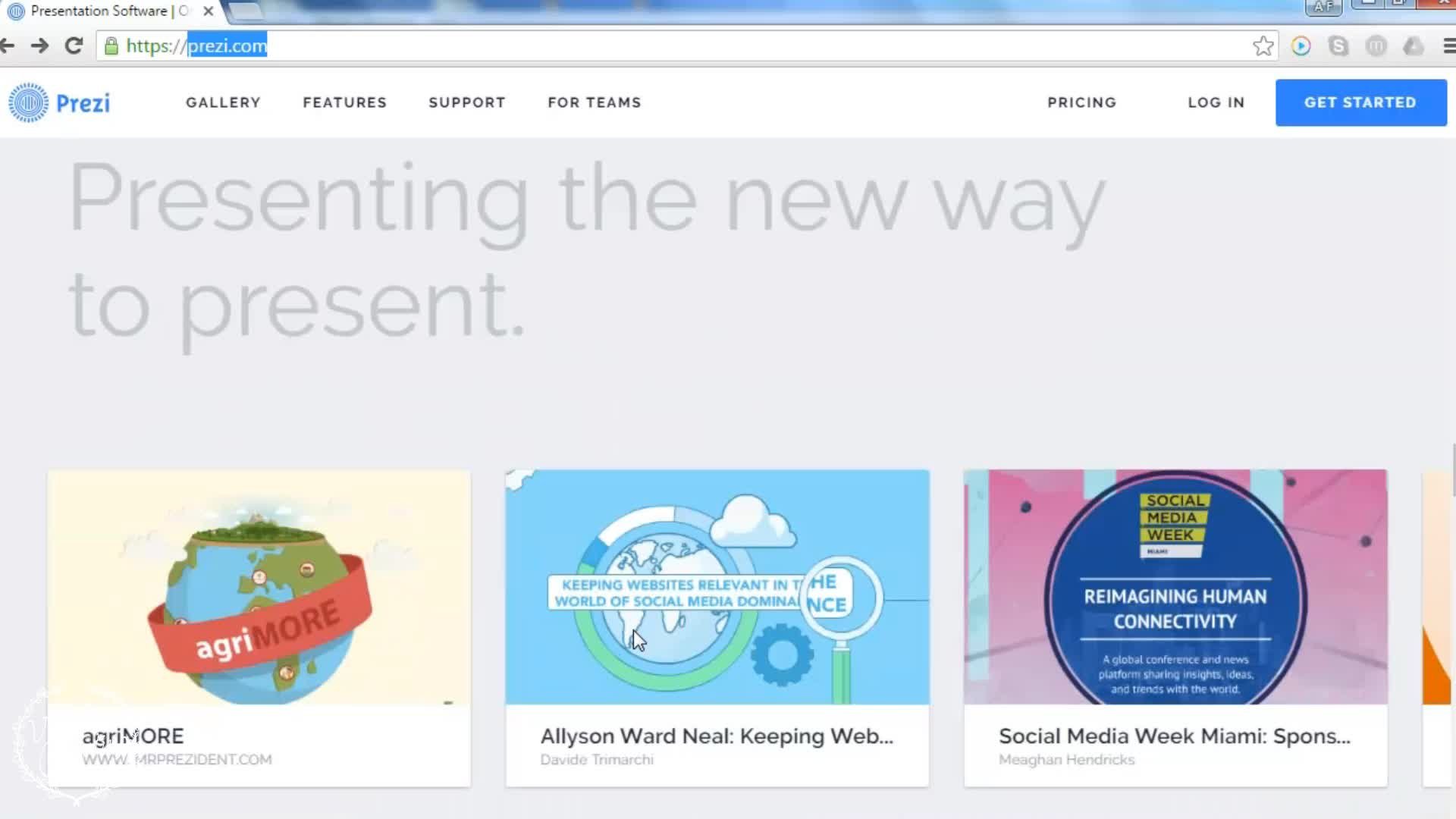Click the forward navigation arrow

pos(40,45)
